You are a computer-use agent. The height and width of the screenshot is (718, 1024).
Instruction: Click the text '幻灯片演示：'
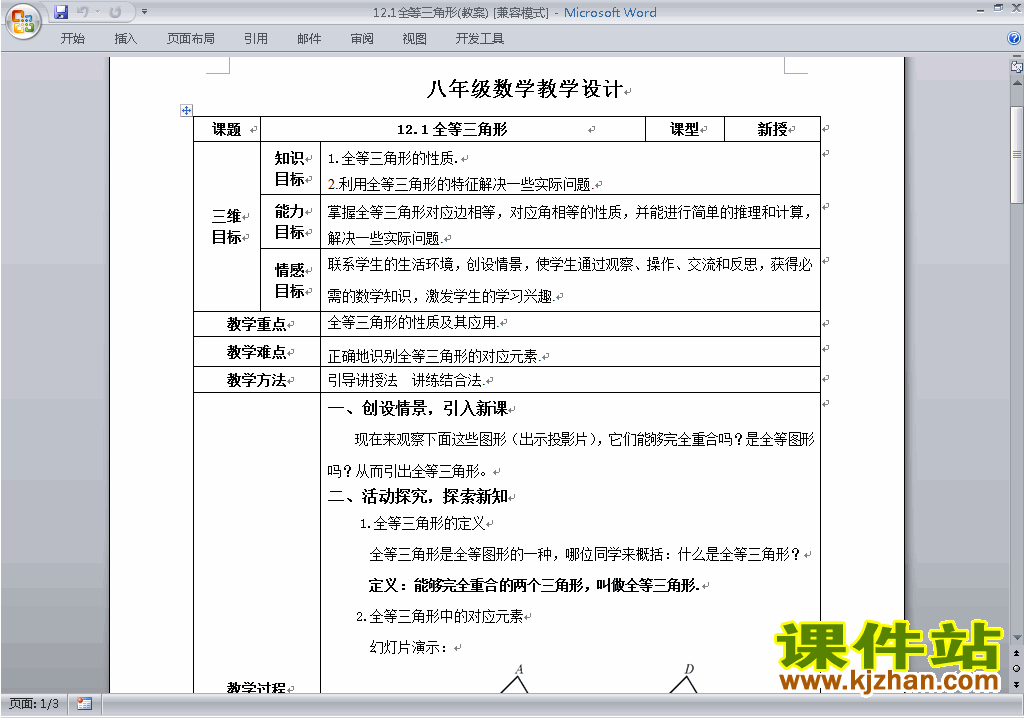point(409,647)
